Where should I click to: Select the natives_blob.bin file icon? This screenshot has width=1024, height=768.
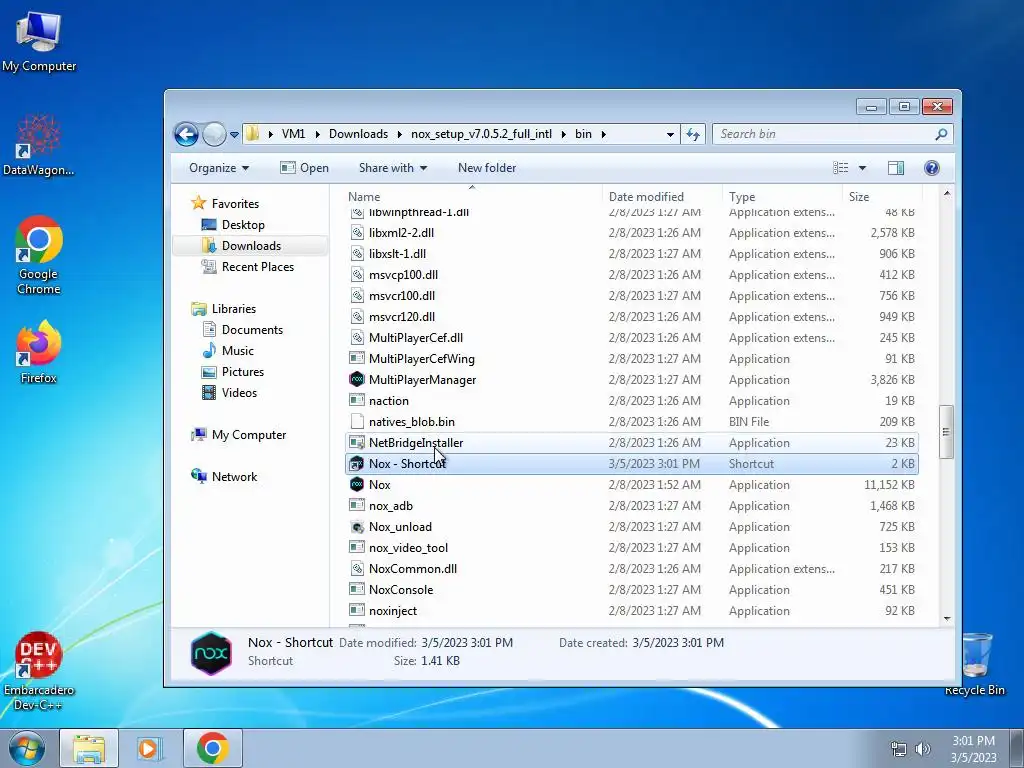click(357, 421)
